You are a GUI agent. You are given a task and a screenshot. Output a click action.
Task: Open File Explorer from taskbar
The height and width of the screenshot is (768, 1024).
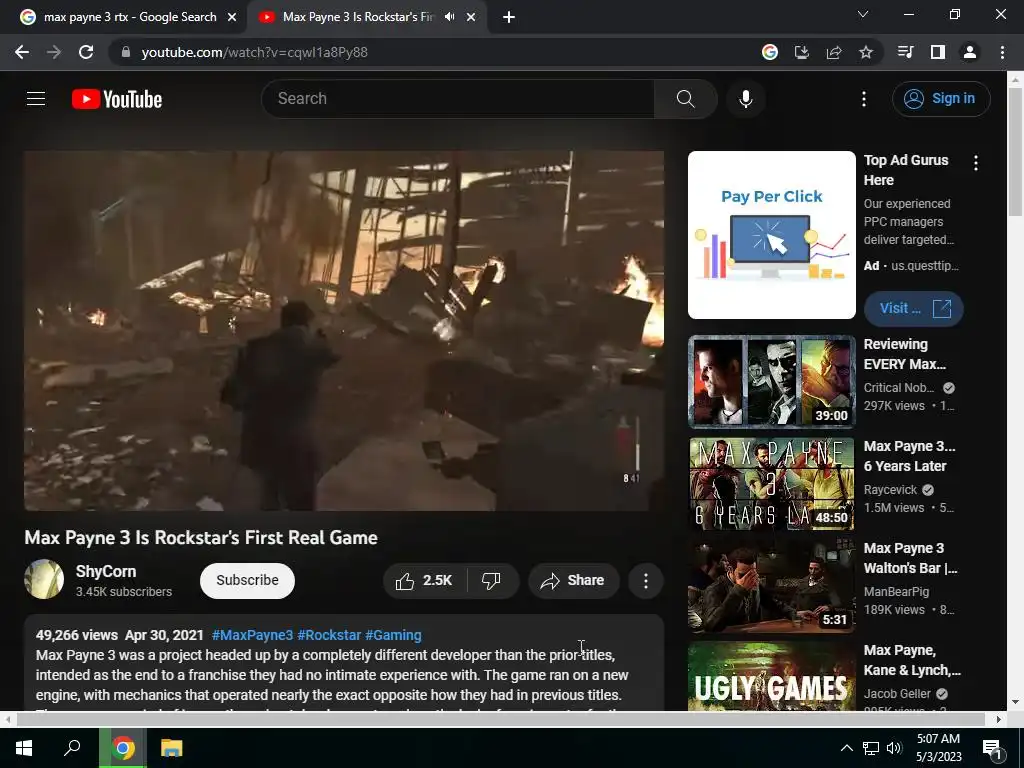click(172, 748)
